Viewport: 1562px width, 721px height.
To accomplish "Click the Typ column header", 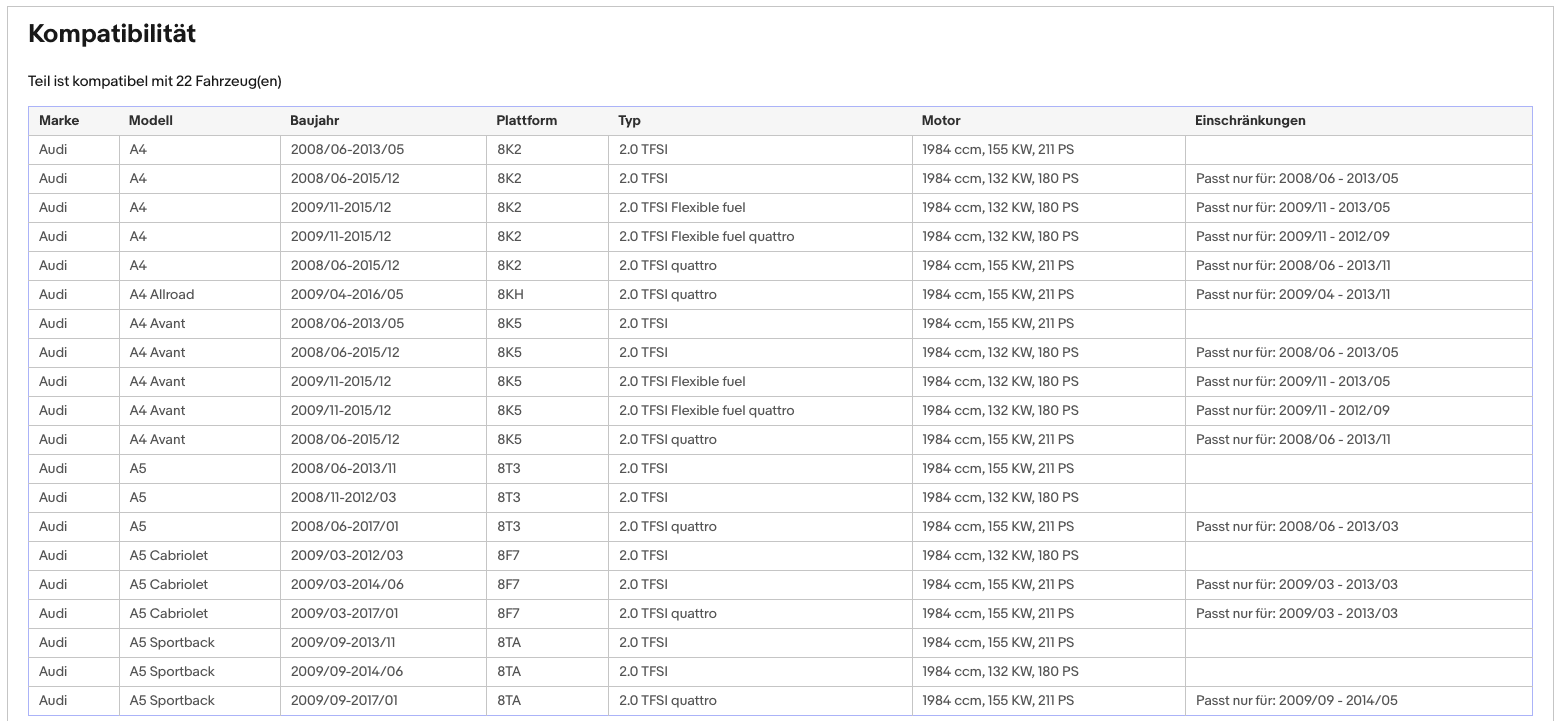I will (630, 120).
